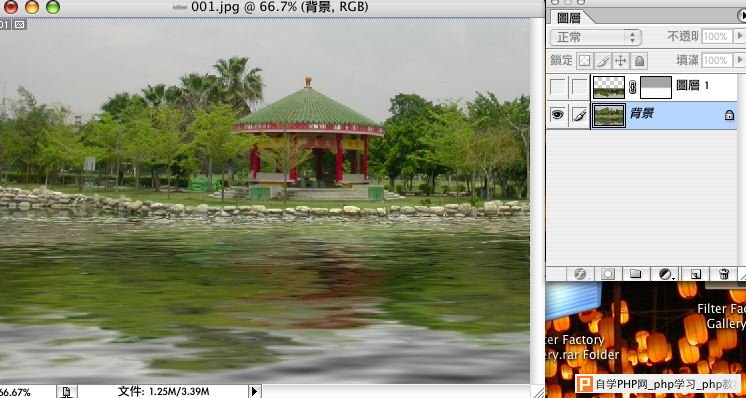Screen dimensions: 746x398
Task: Click the 圖層 1 layer name
Action: tap(692, 86)
